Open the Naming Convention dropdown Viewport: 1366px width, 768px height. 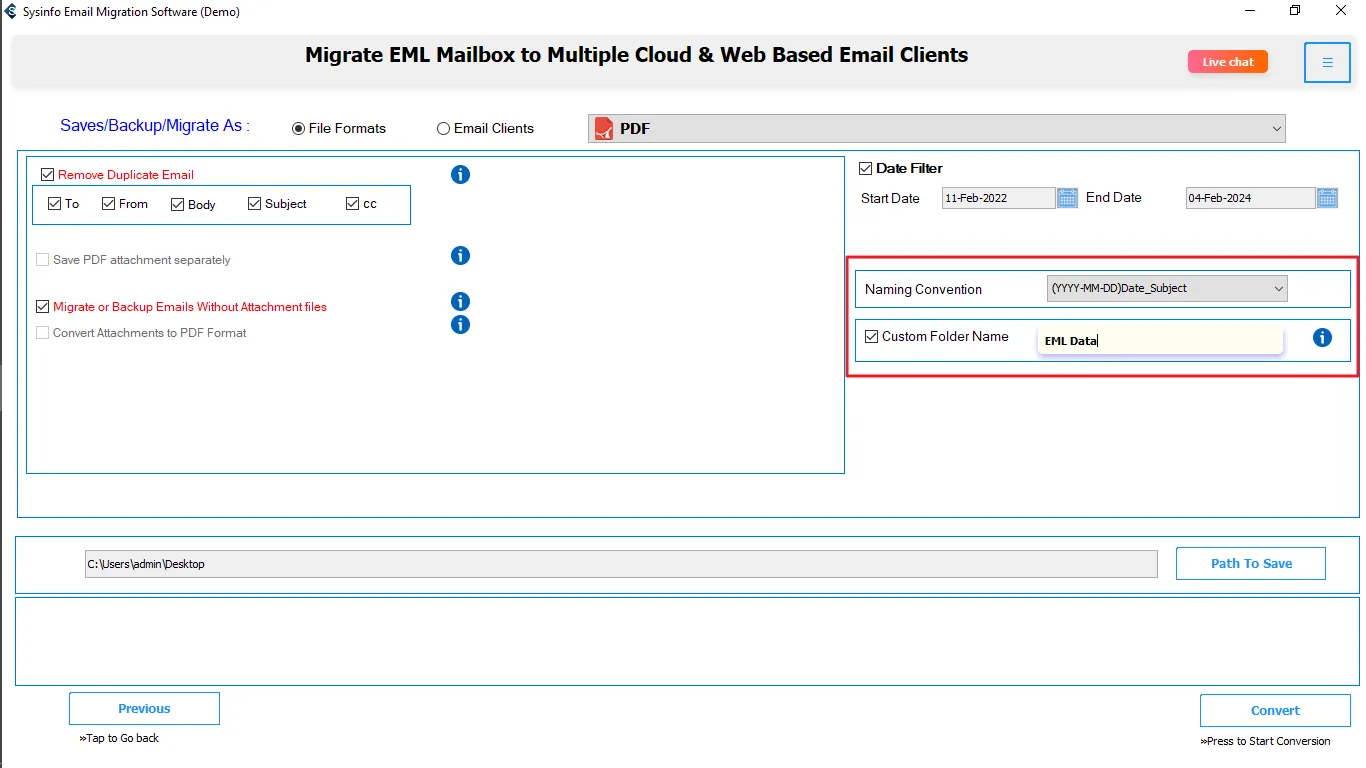tap(1167, 289)
